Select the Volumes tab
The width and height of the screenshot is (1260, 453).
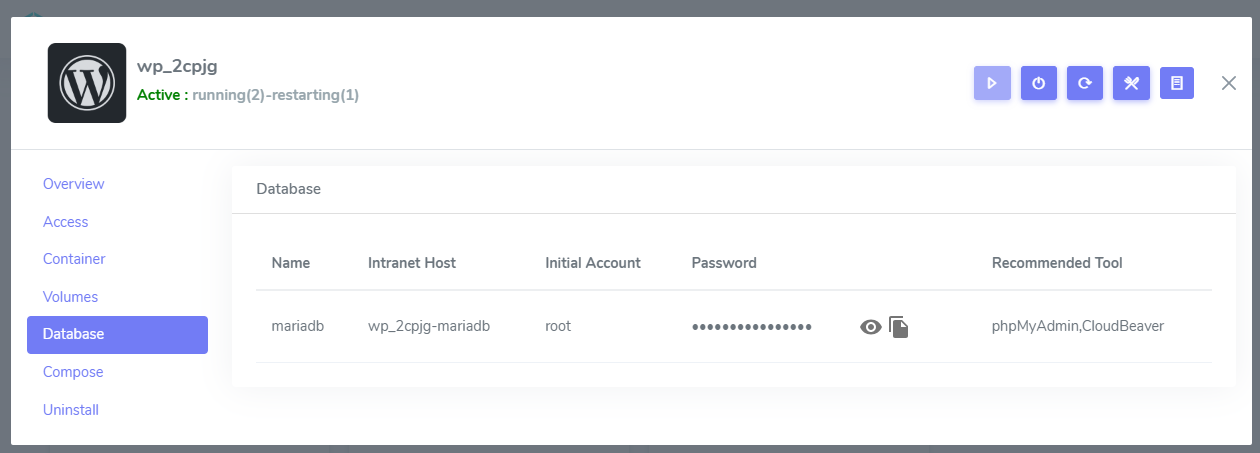coord(70,297)
